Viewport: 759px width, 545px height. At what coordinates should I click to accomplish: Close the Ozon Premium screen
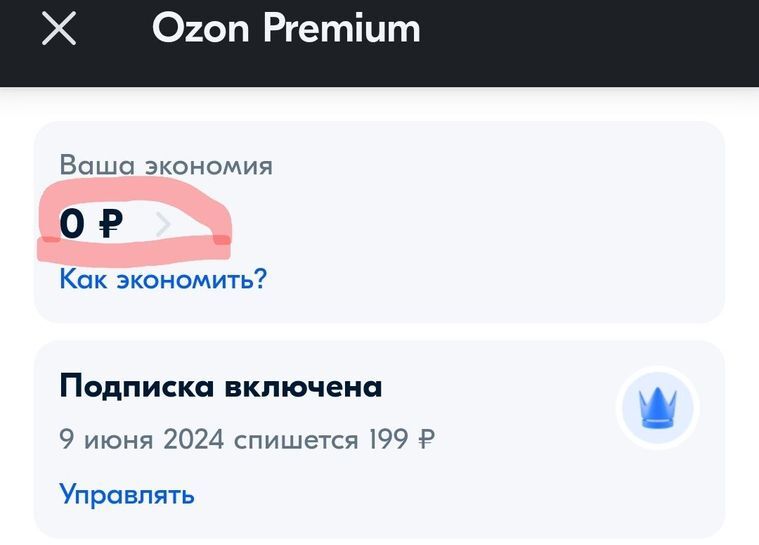pos(59,29)
